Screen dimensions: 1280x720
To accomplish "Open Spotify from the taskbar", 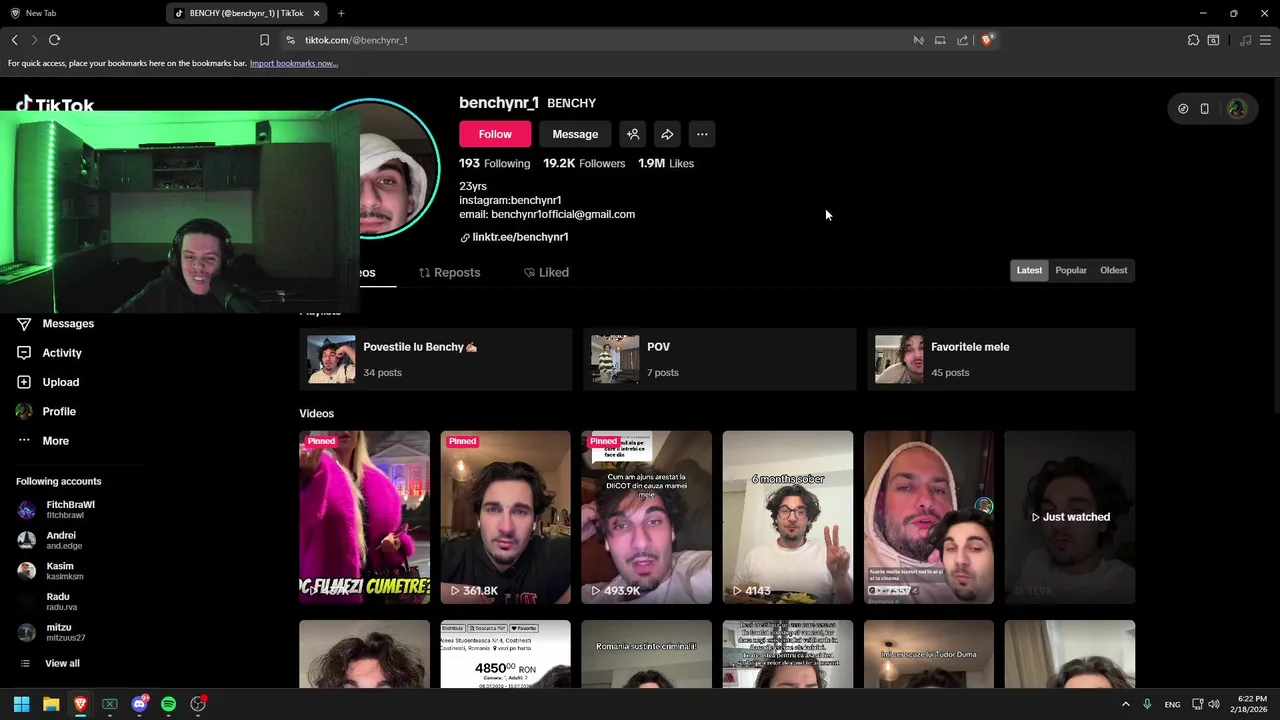I will click(x=168, y=704).
